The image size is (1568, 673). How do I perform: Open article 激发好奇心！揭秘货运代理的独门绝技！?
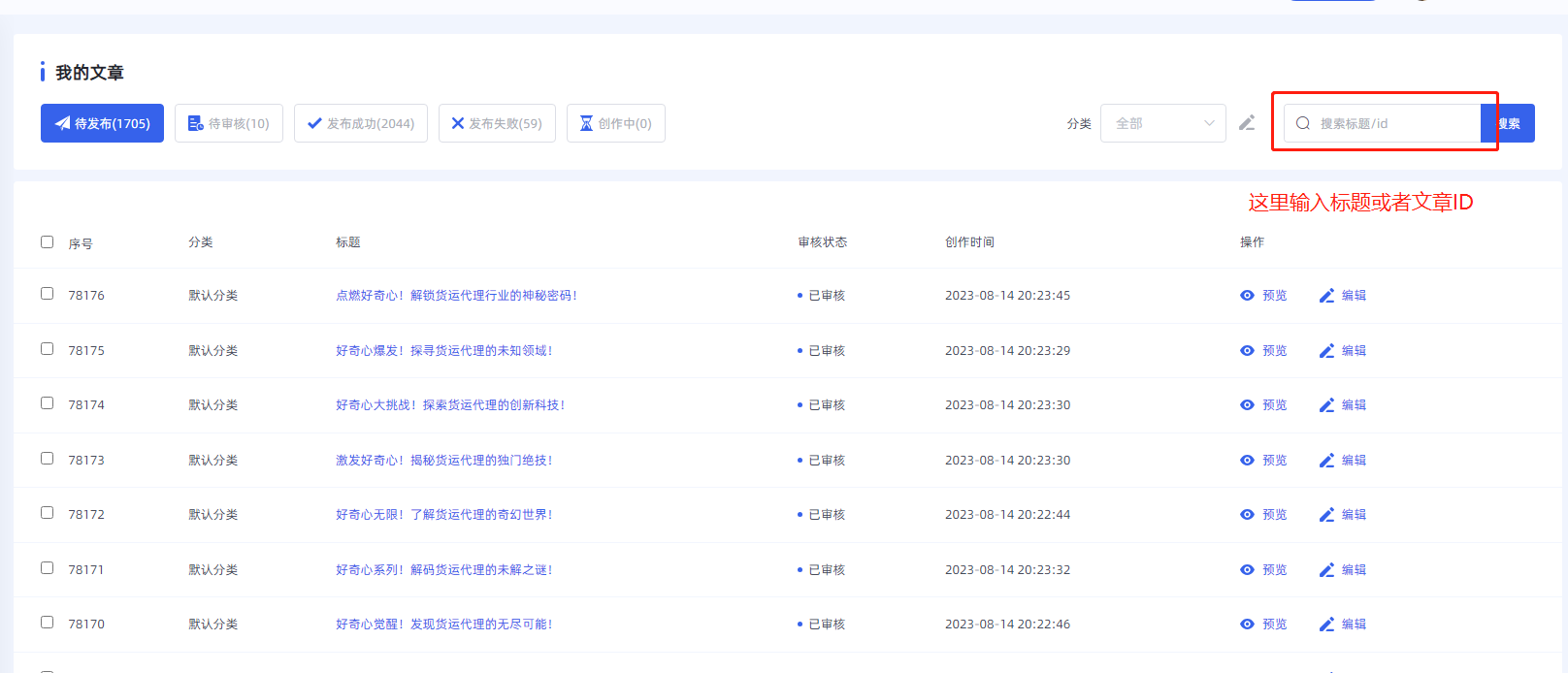[444, 461]
